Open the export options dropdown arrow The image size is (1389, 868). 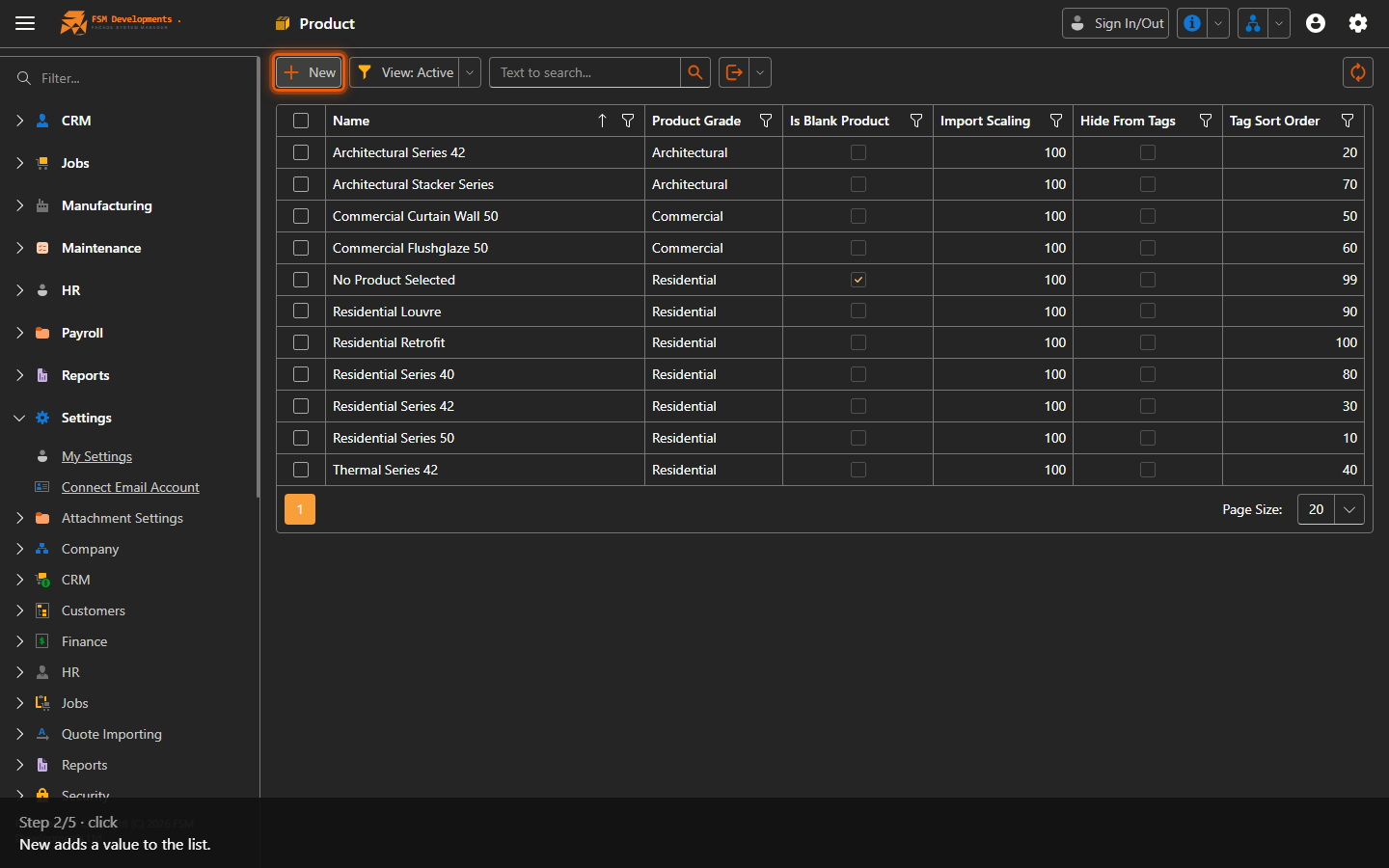(760, 72)
